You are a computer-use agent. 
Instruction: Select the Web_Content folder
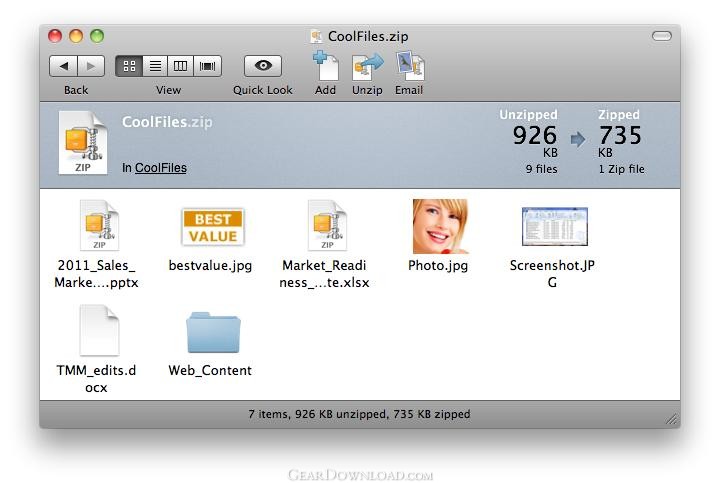tap(212, 332)
